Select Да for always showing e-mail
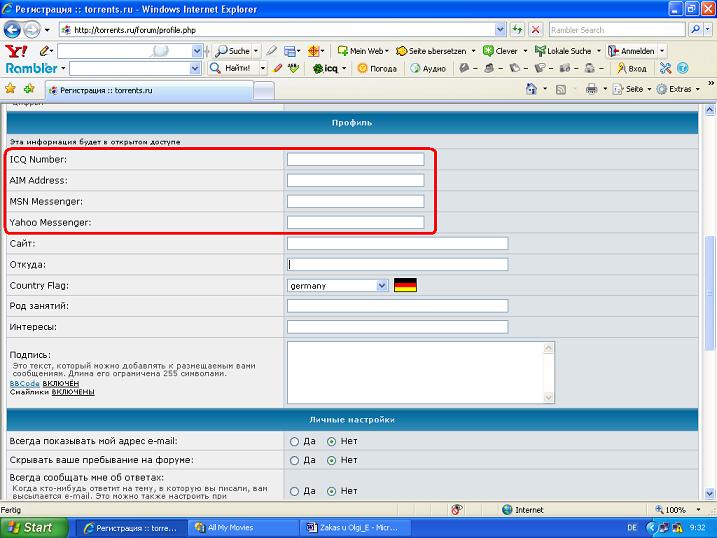Screen dimensions: 717x538 click(x=294, y=442)
